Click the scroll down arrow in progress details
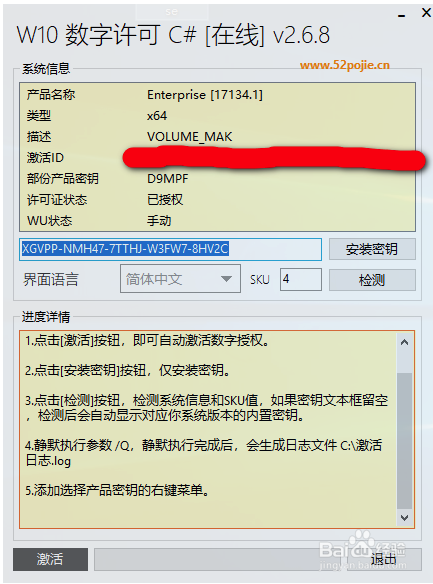Image resolution: width=433 pixels, height=584 pixels. [405, 518]
